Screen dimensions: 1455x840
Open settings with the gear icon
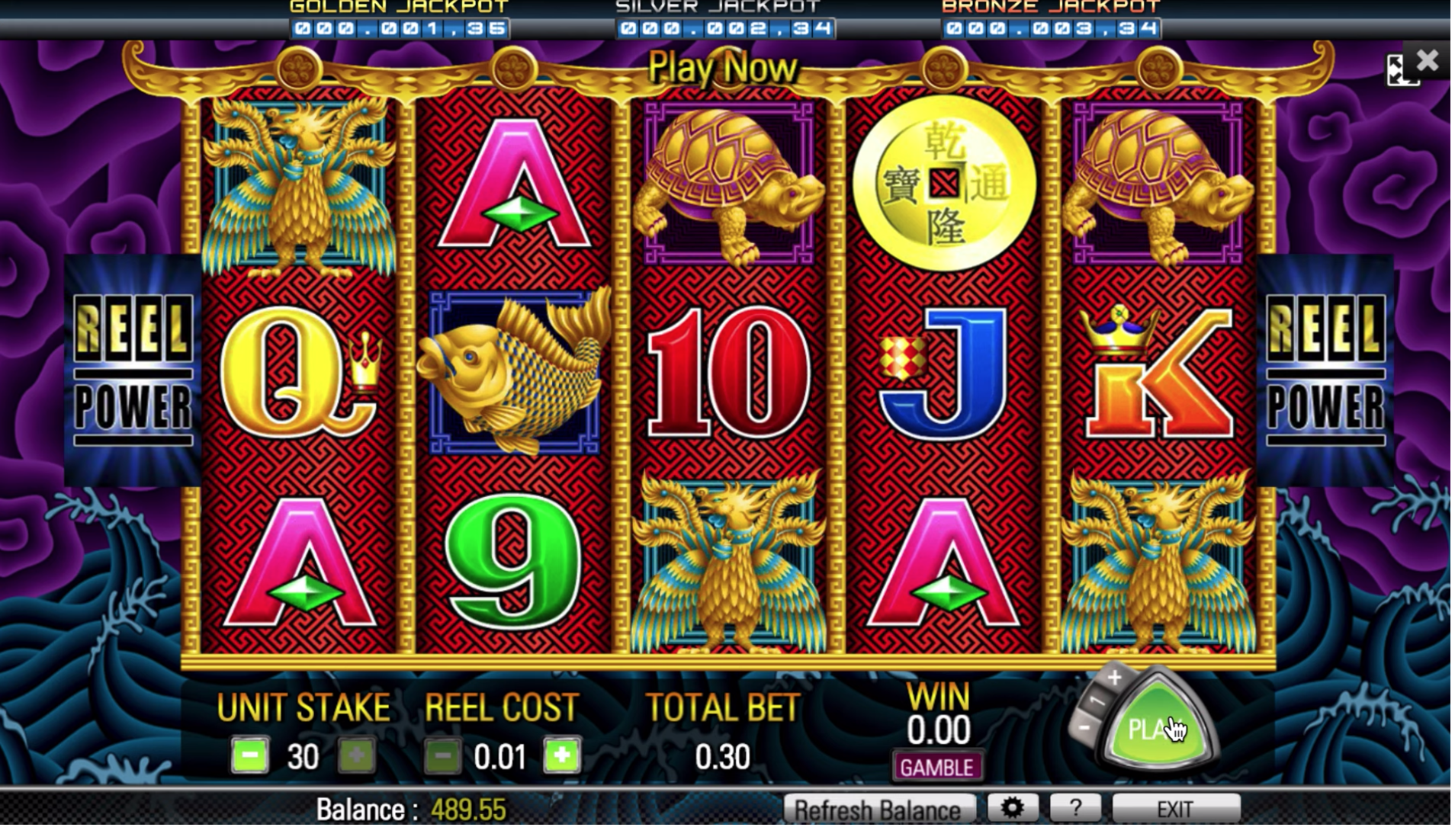coord(1012,807)
